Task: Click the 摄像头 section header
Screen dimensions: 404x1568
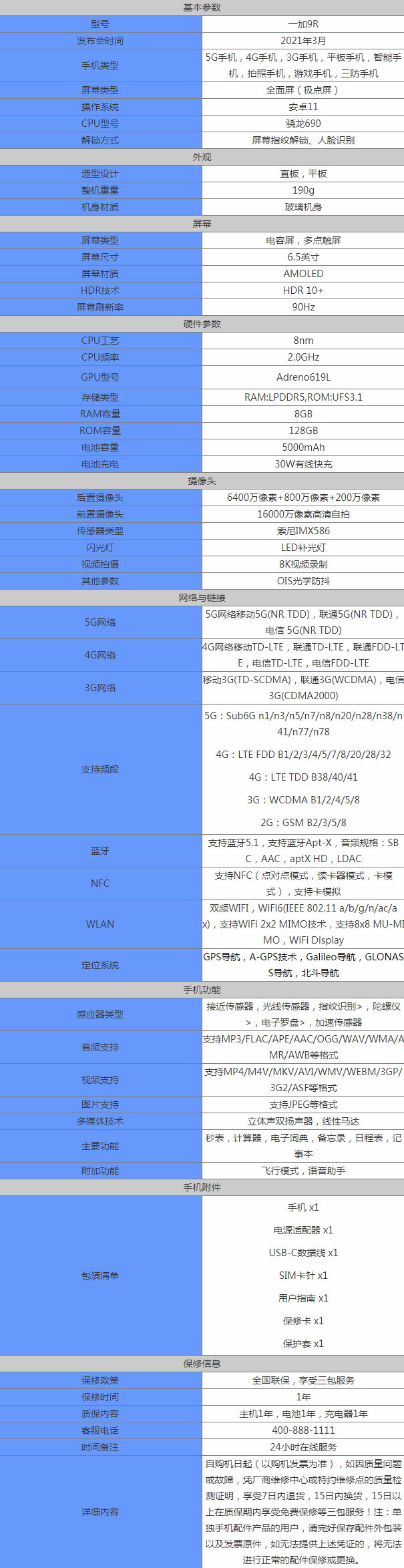Action: click(202, 481)
